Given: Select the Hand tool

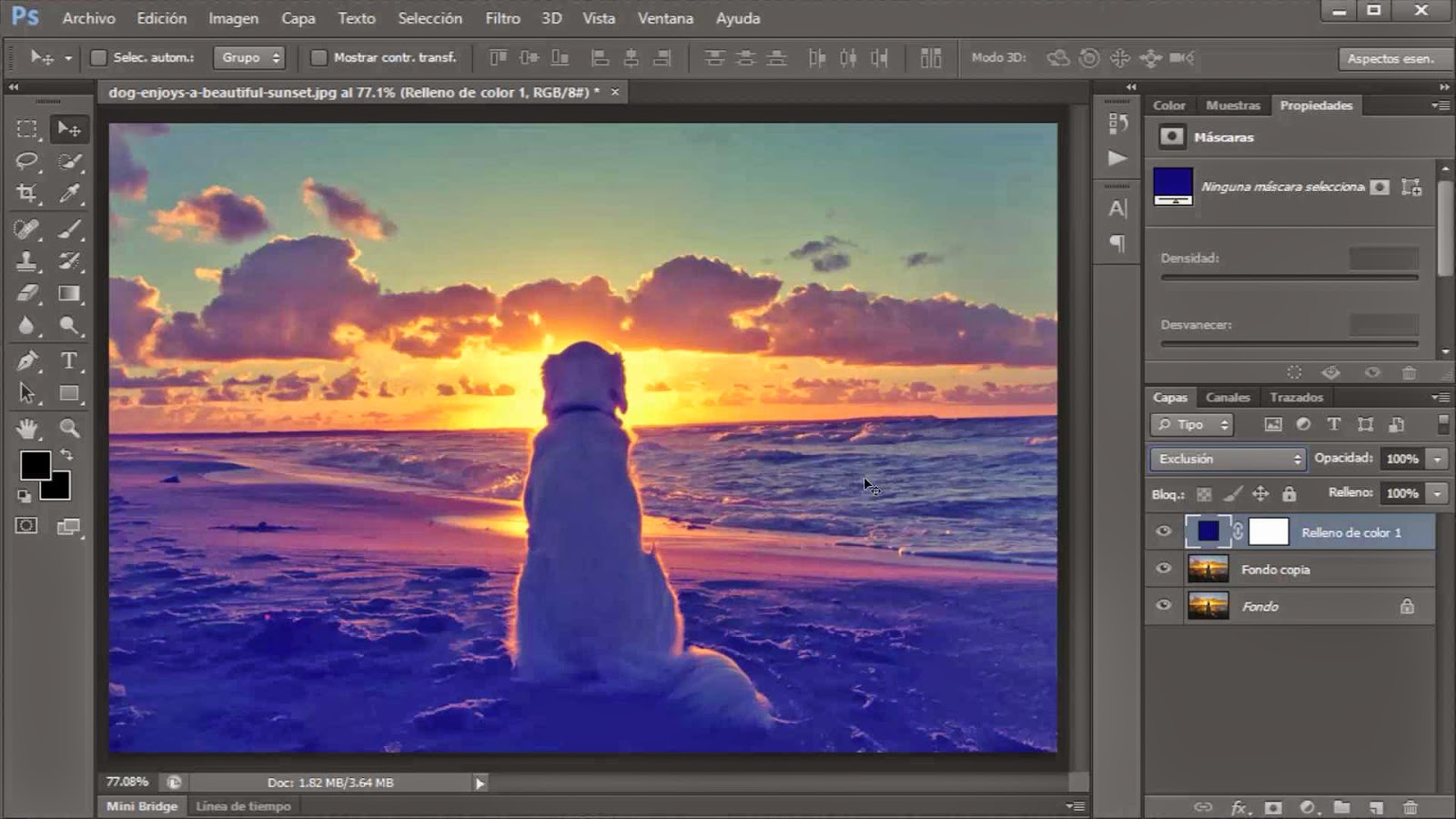Looking at the screenshot, I should pyautogui.click(x=27, y=428).
